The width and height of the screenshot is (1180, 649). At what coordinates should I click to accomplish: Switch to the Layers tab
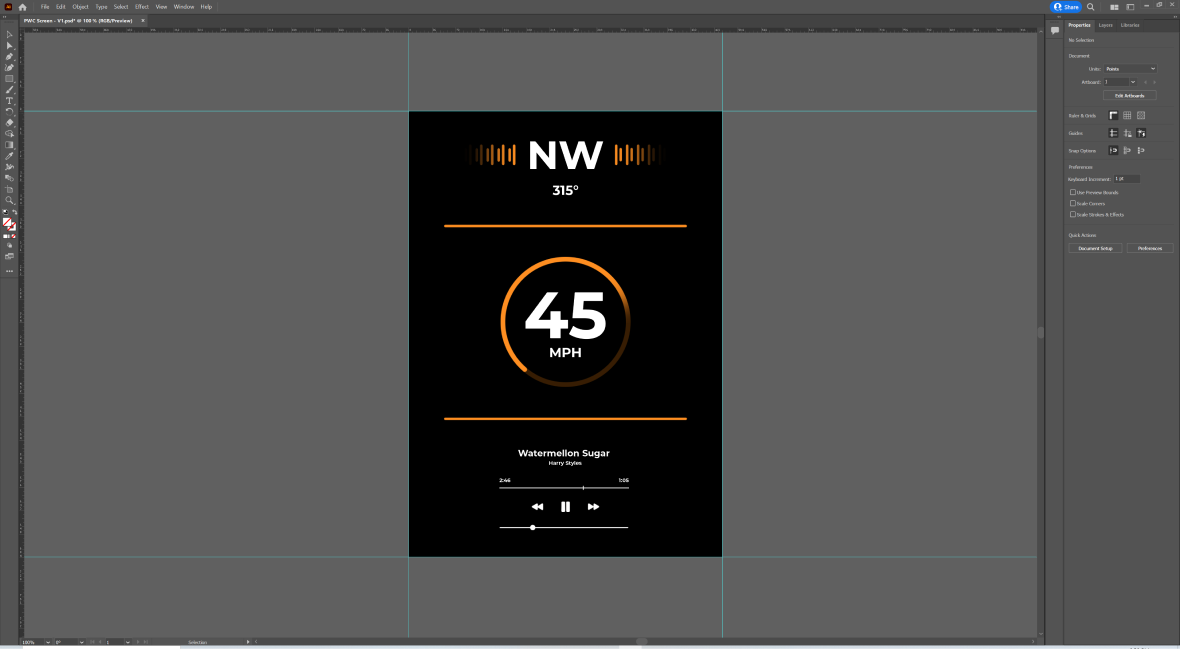tap(1105, 25)
